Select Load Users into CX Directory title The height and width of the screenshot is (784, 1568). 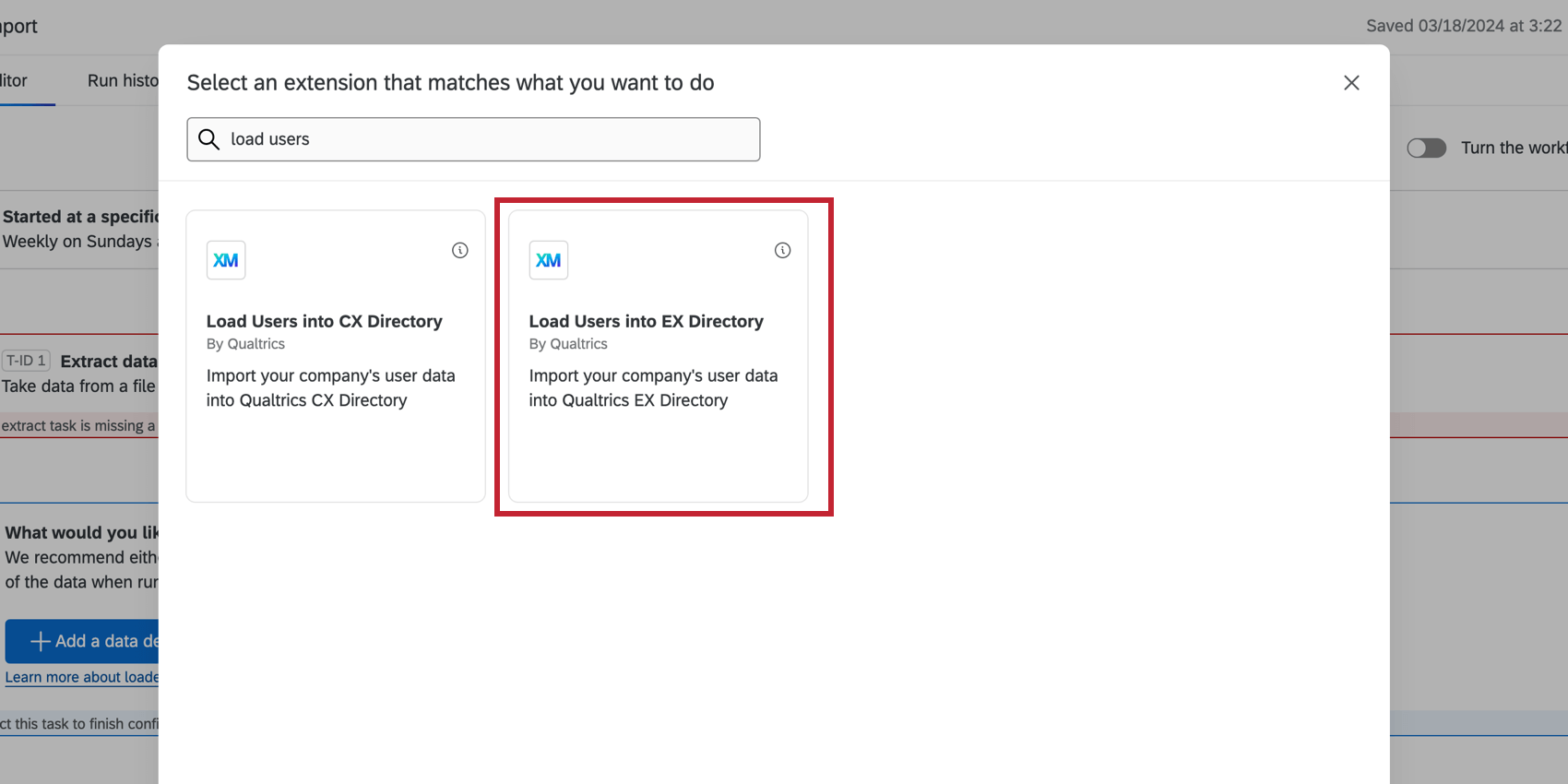325,321
